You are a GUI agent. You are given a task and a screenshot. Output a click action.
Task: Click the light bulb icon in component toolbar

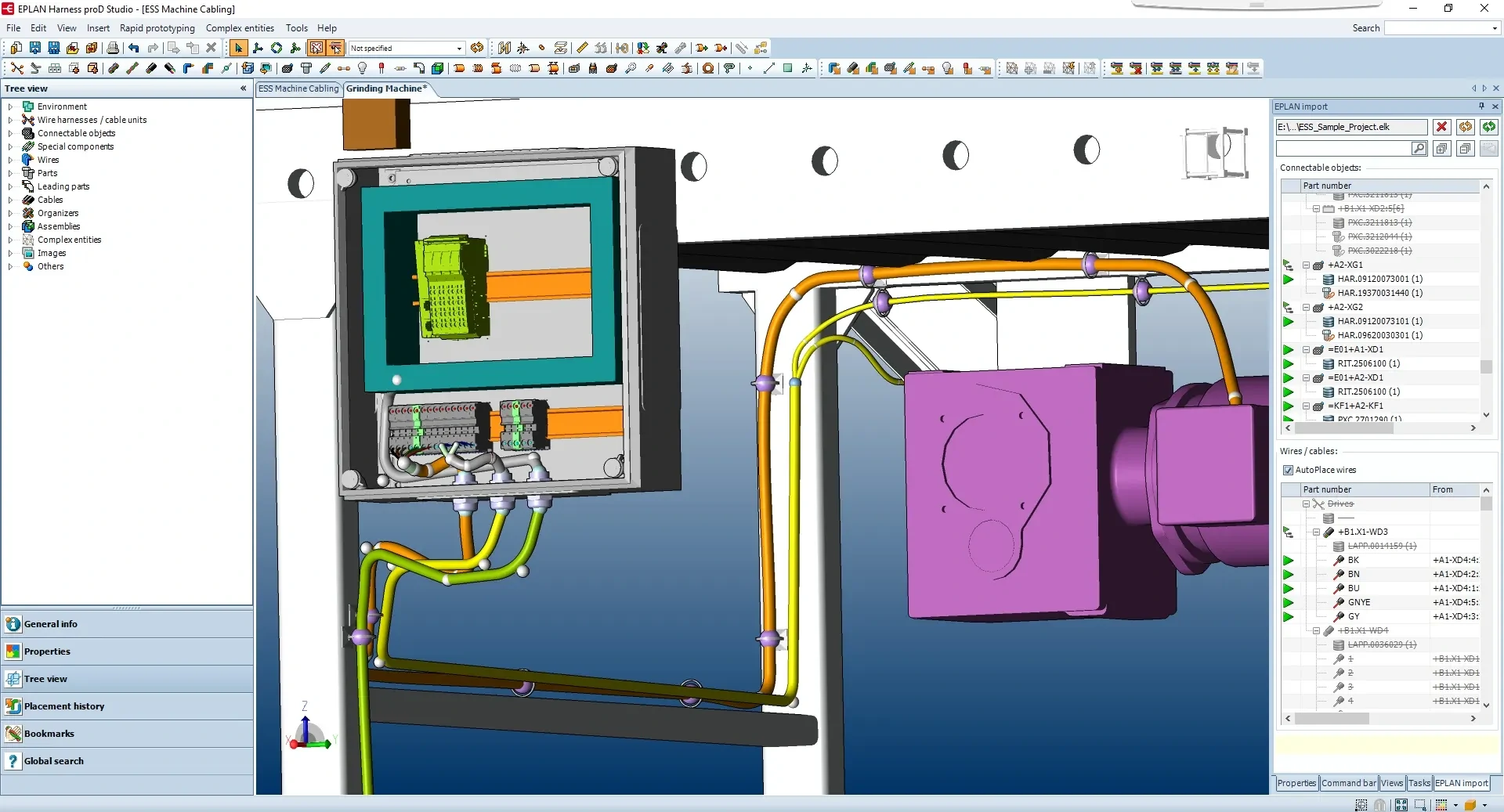point(362,68)
